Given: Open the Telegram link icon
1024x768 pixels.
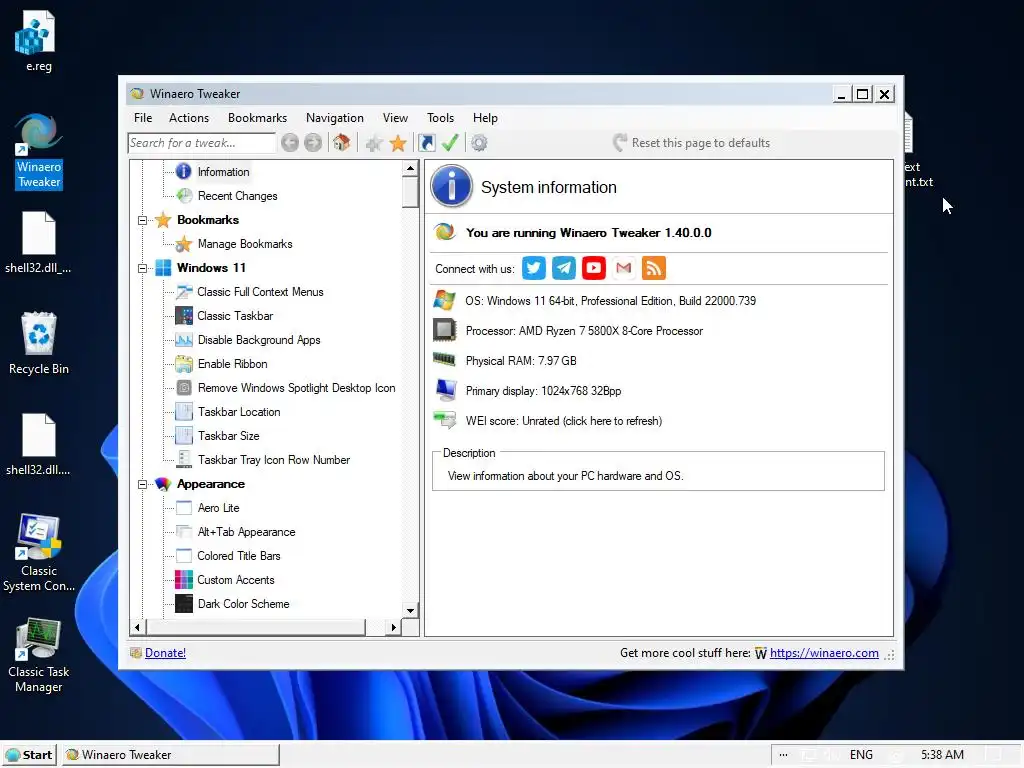Looking at the screenshot, I should pyautogui.click(x=564, y=268).
